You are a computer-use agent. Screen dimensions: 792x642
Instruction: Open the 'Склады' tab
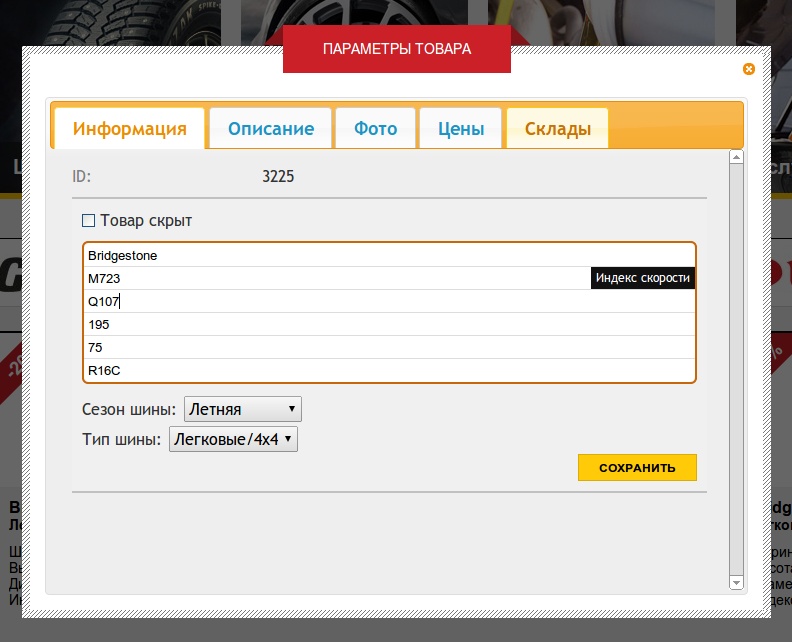[x=557, y=129]
